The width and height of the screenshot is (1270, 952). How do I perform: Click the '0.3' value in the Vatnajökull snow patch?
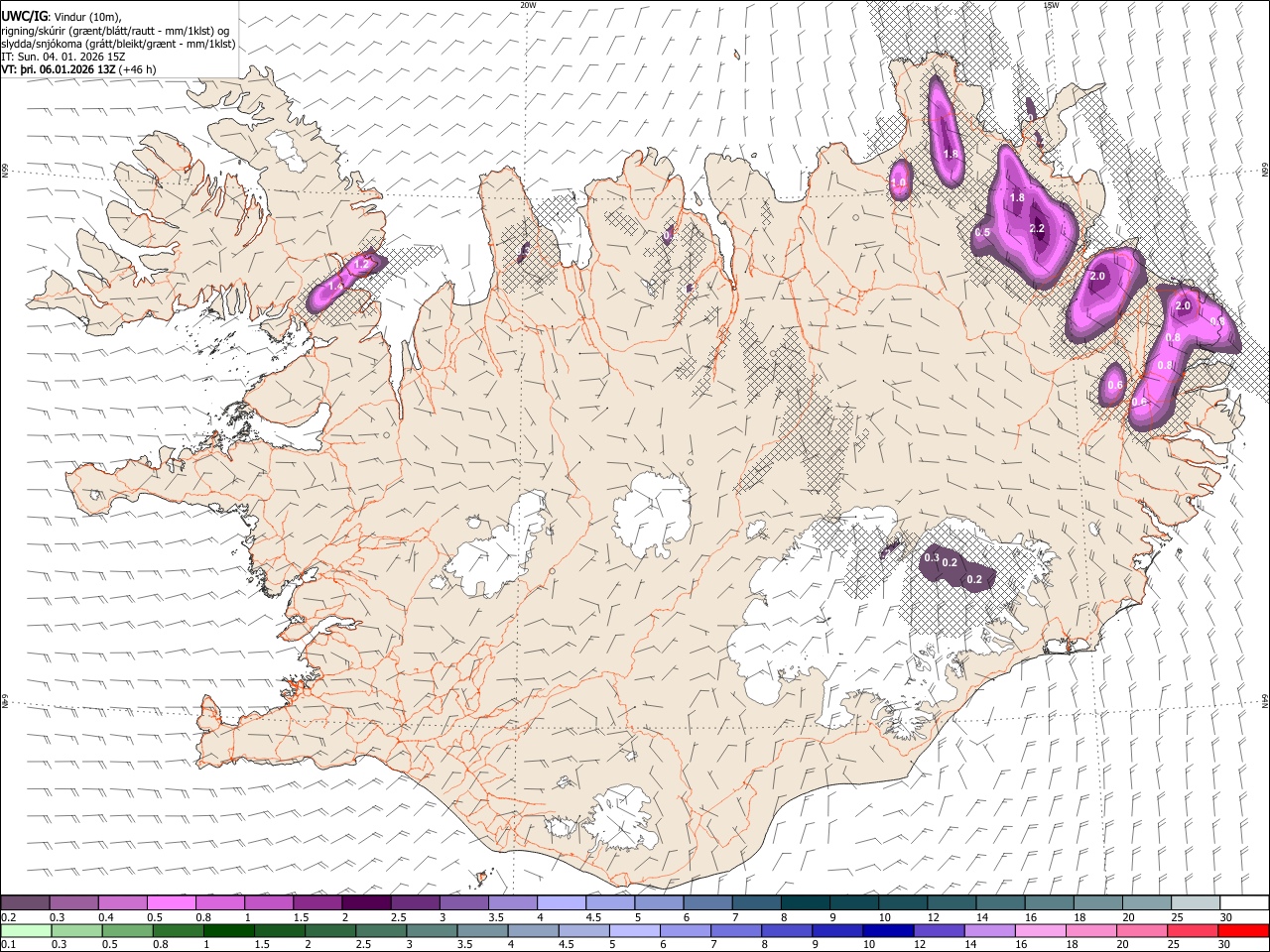pyautogui.click(x=932, y=558)
